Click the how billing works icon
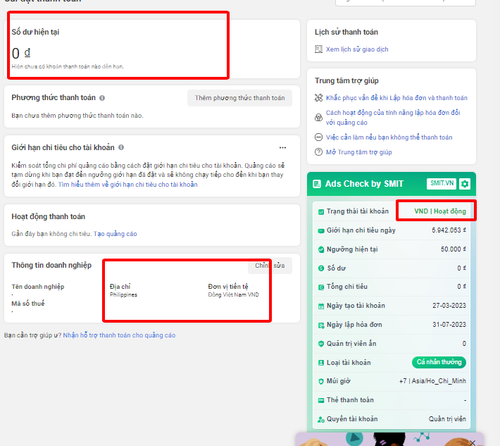This screenshot has height=446, width=500. point(319,117)
